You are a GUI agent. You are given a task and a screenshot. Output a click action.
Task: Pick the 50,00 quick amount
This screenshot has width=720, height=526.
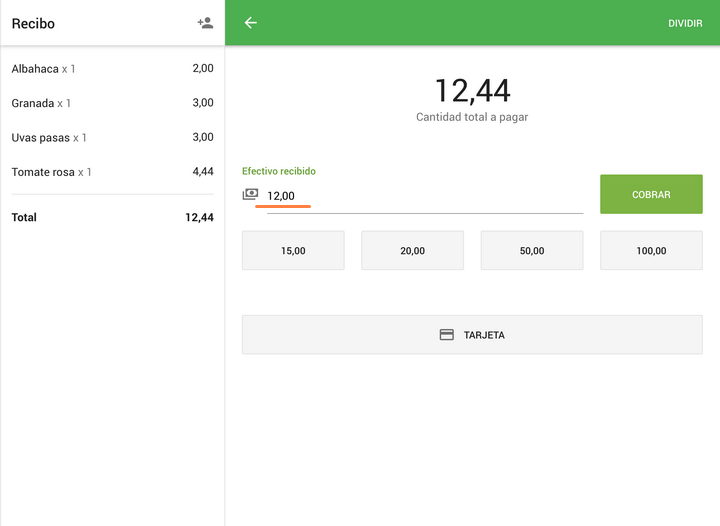(x=532, y=251)
